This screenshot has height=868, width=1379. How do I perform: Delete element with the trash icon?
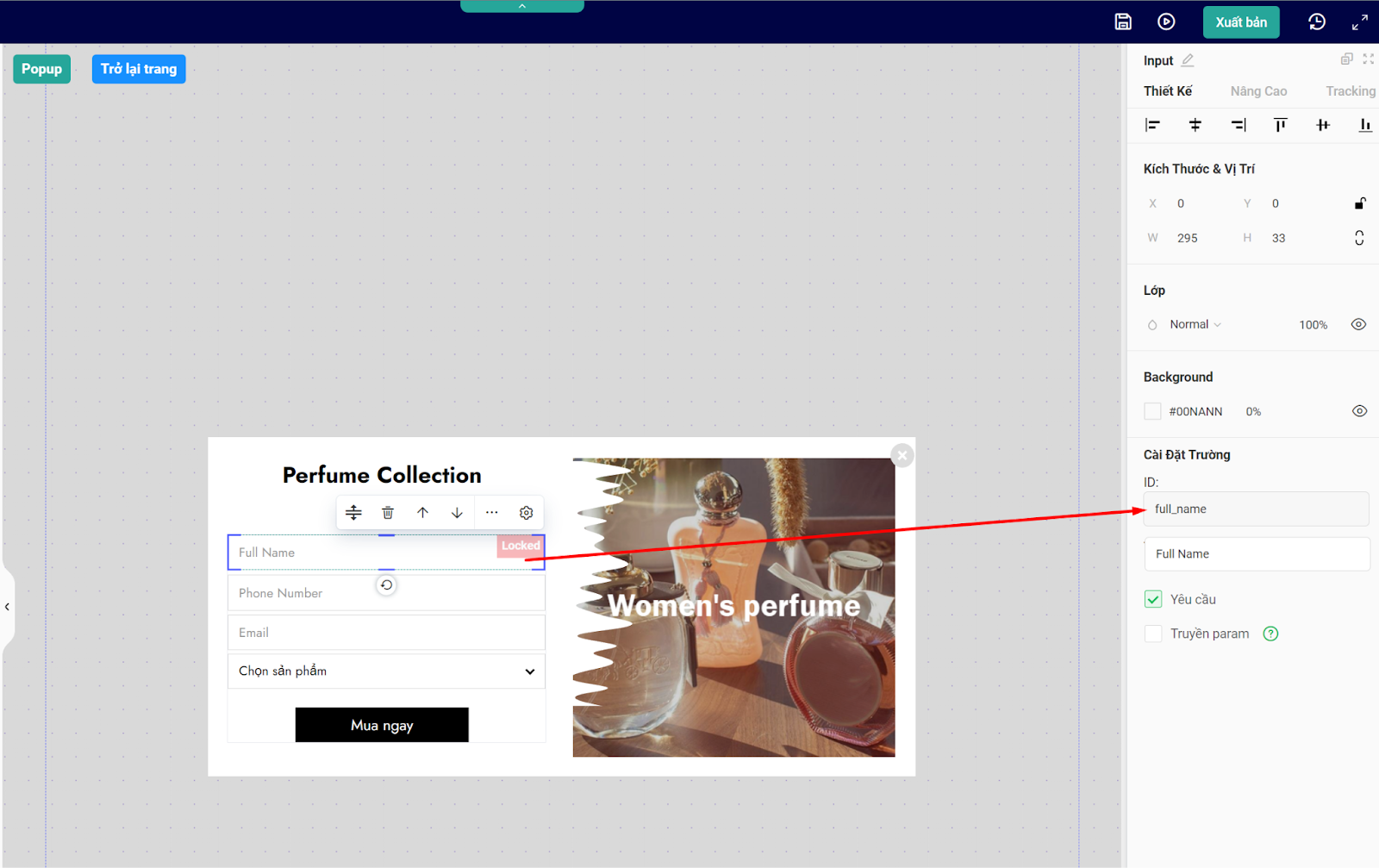point(388,512)
